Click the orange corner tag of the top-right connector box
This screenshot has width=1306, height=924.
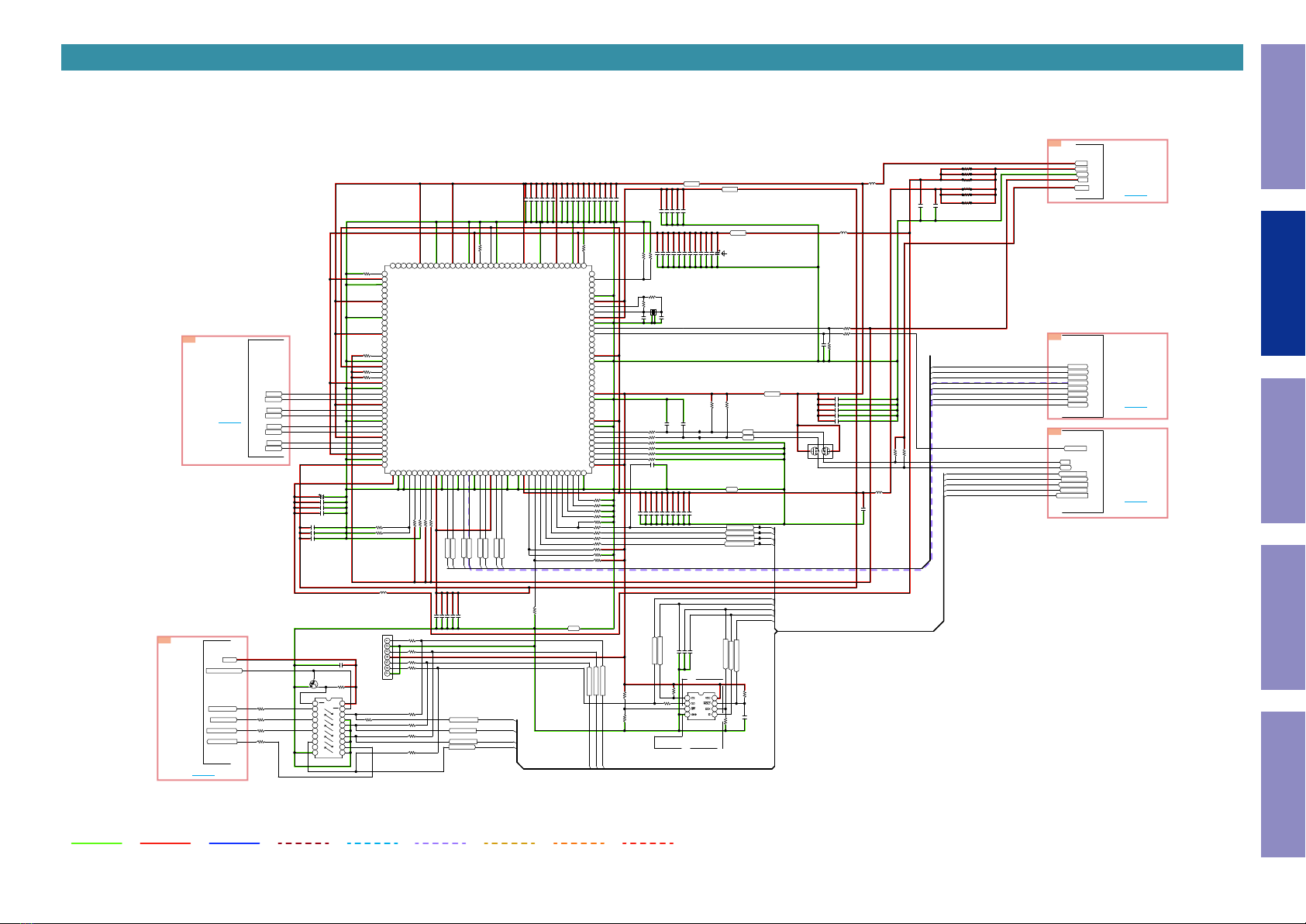pyautogui.click(x=1054, y=143)
